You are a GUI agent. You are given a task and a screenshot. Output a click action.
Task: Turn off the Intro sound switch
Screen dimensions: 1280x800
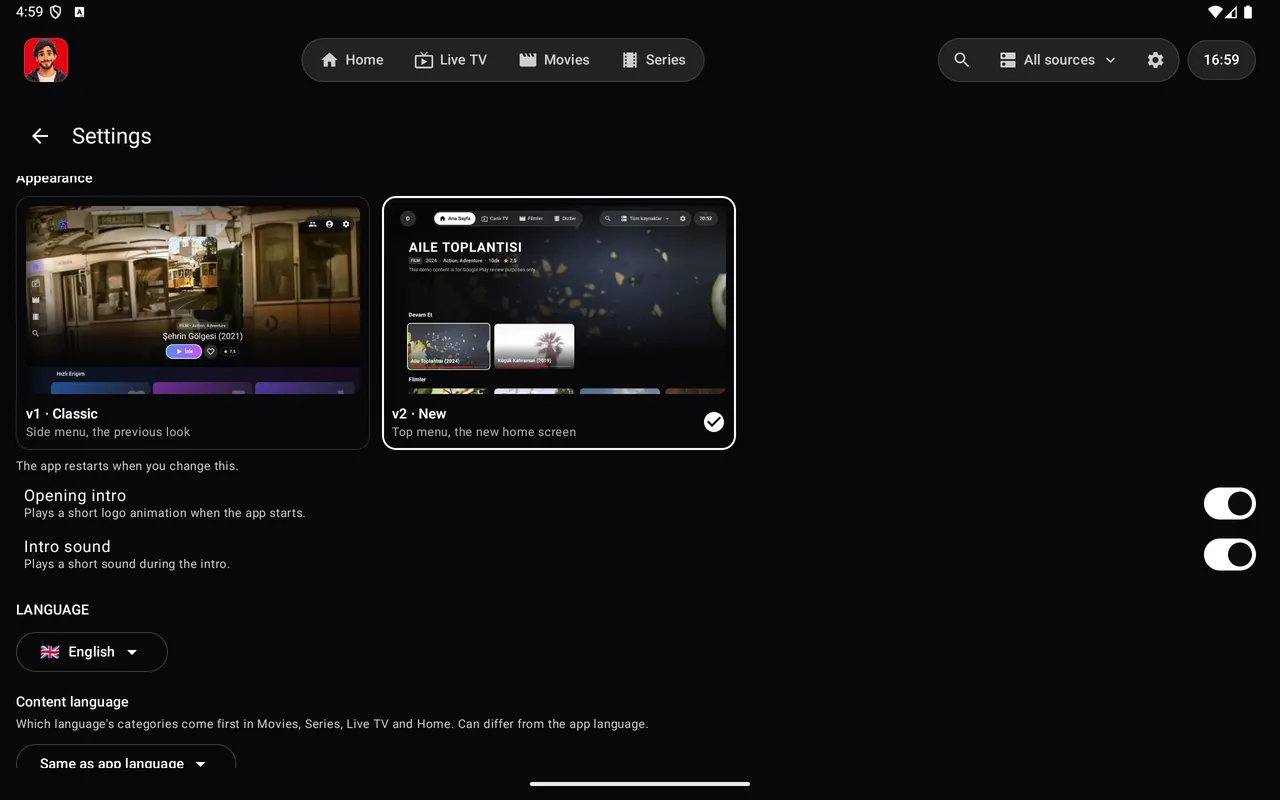tap(1229, 555)
